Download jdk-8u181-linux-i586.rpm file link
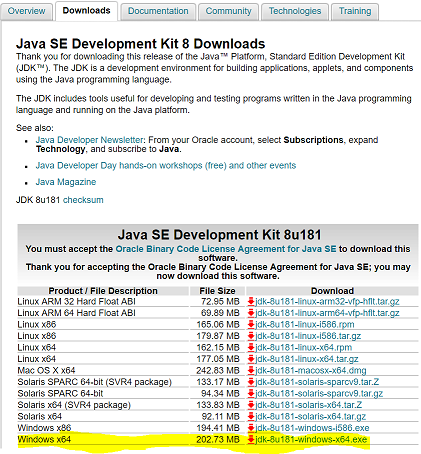Screen dimensions: 421x454 pyautogui.click(x=305, y=325)
